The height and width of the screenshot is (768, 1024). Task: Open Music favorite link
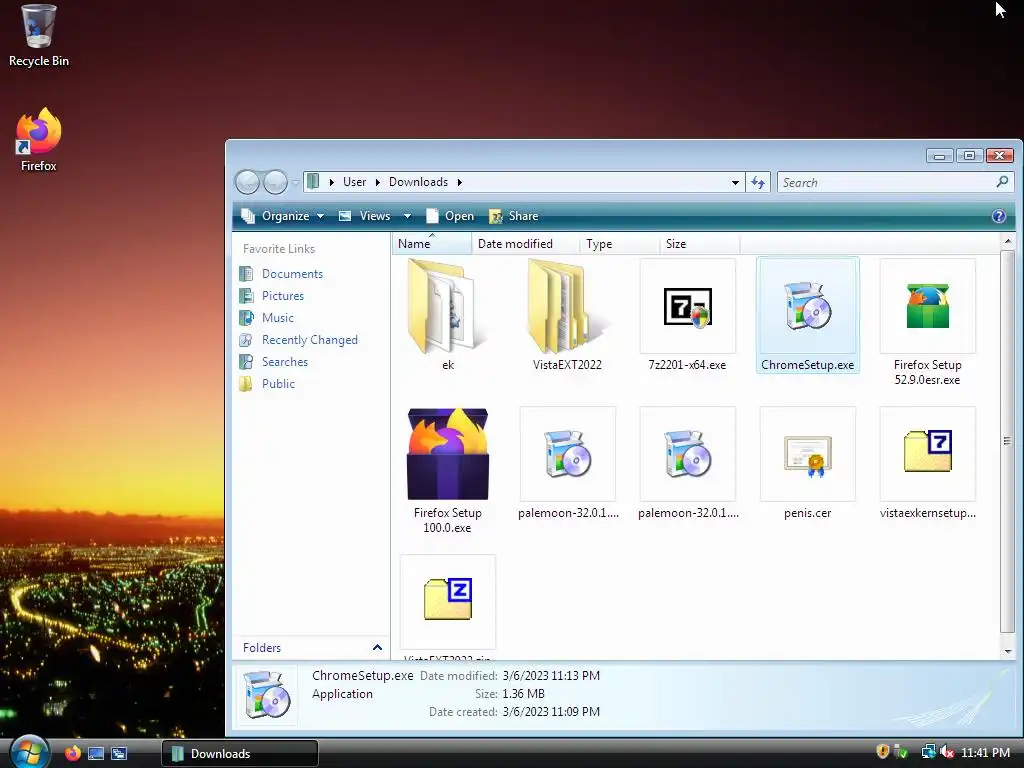[278, 318]
